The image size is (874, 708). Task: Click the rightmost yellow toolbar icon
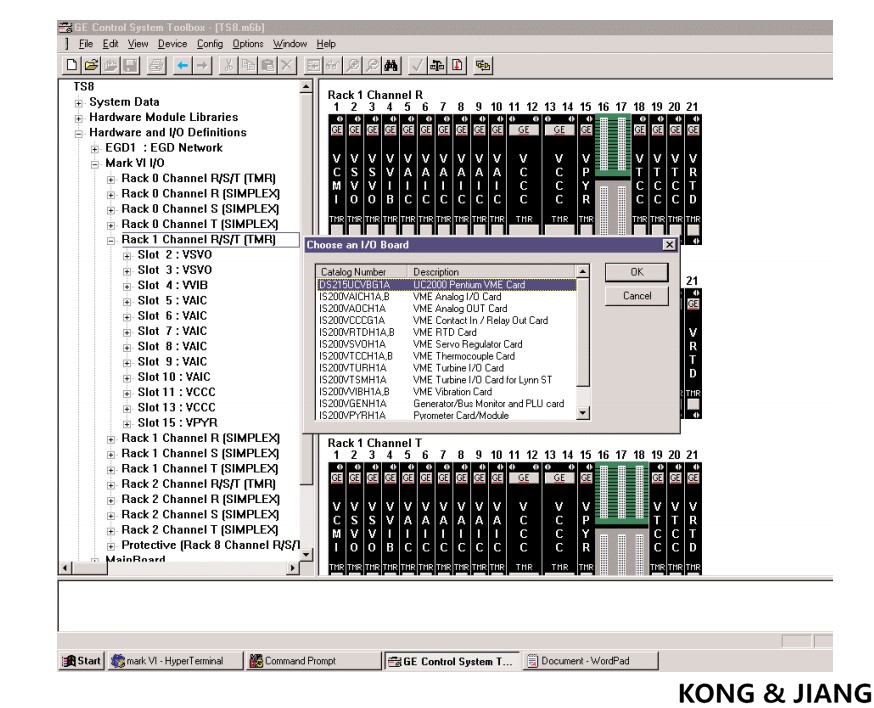483,65
